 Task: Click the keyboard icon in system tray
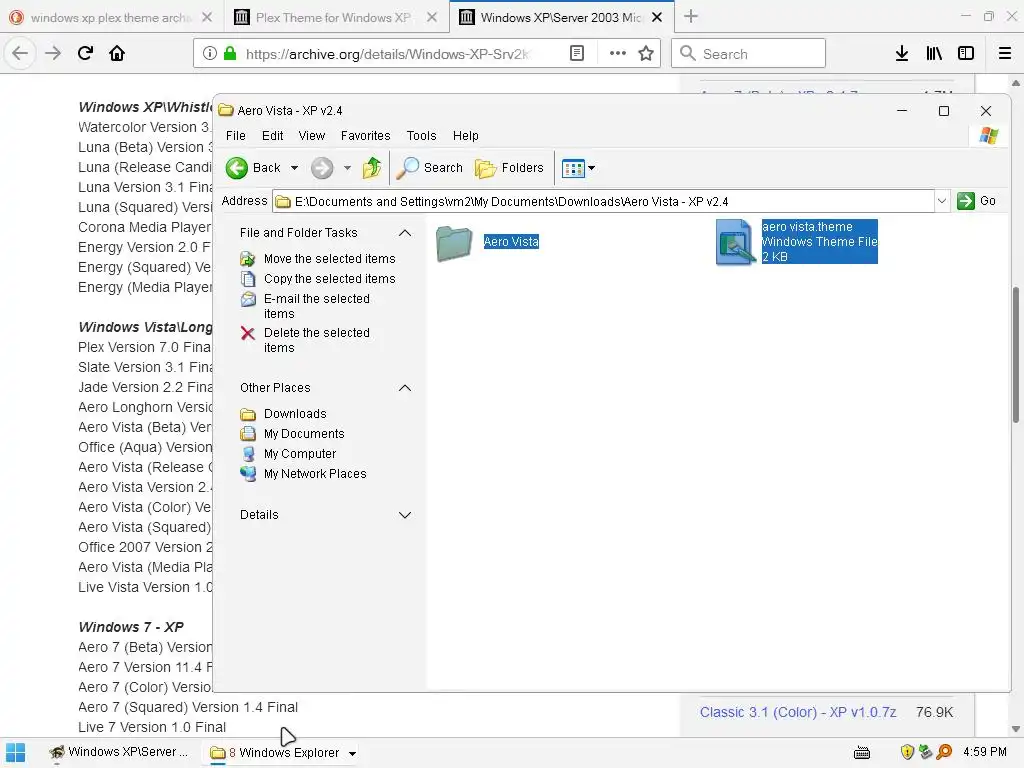(x=862, y=753)
